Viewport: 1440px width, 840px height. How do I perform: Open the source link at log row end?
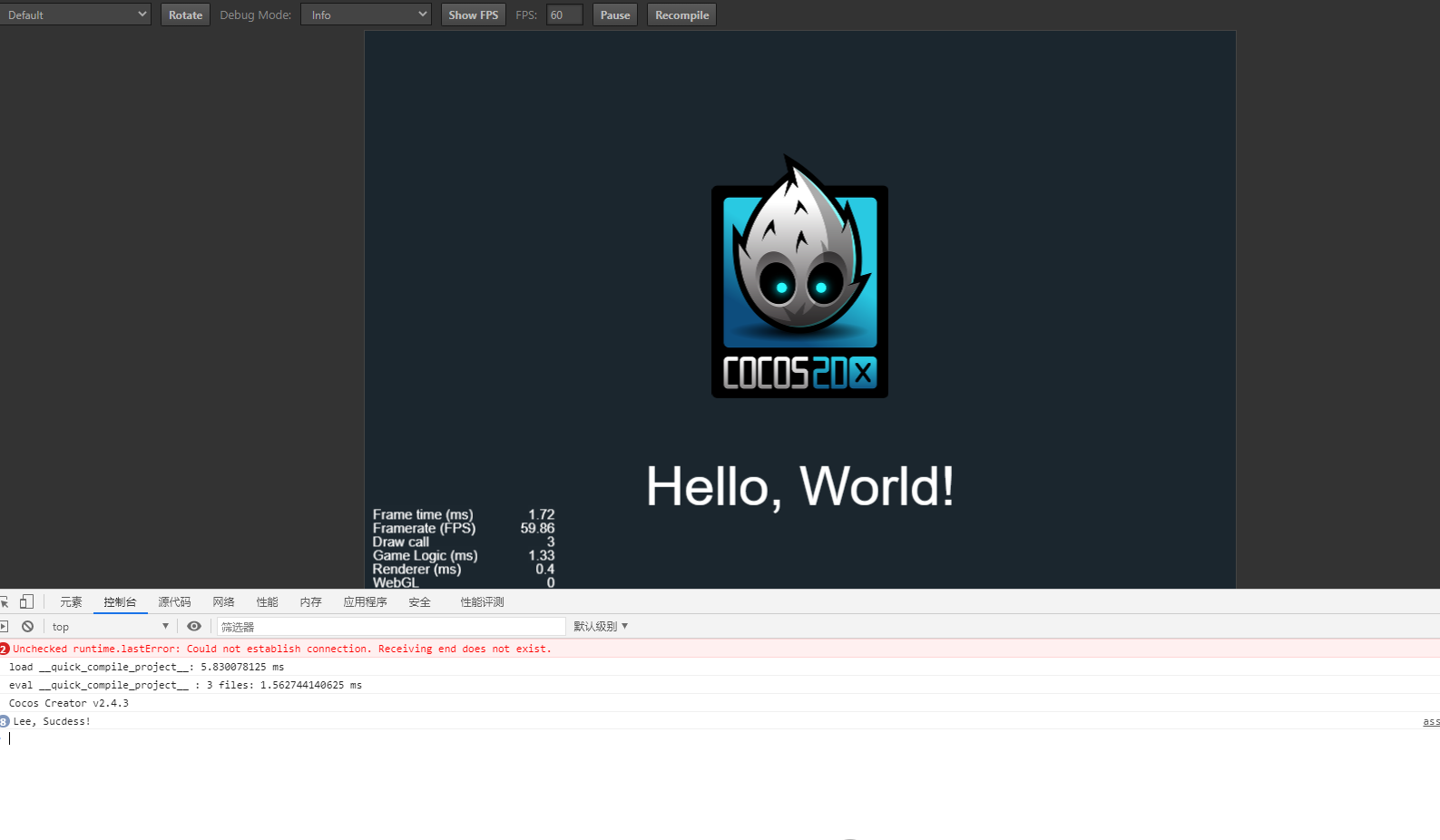[1431, 721]
